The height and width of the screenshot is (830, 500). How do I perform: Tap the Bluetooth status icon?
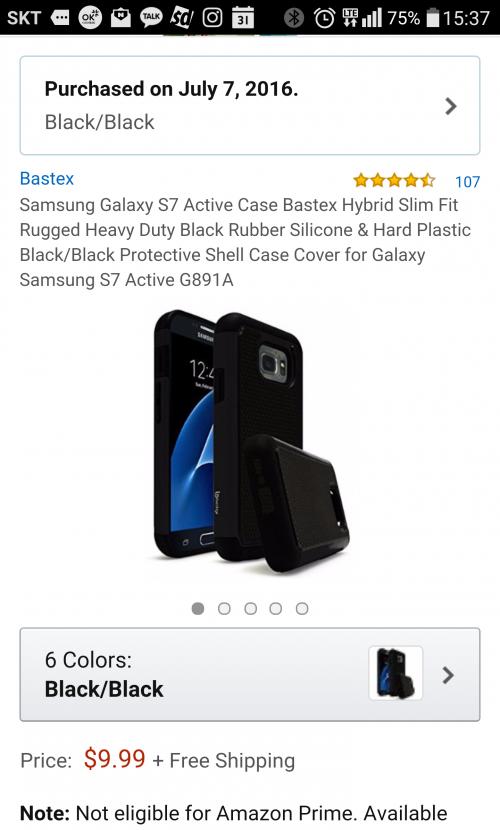pos(293,18)
